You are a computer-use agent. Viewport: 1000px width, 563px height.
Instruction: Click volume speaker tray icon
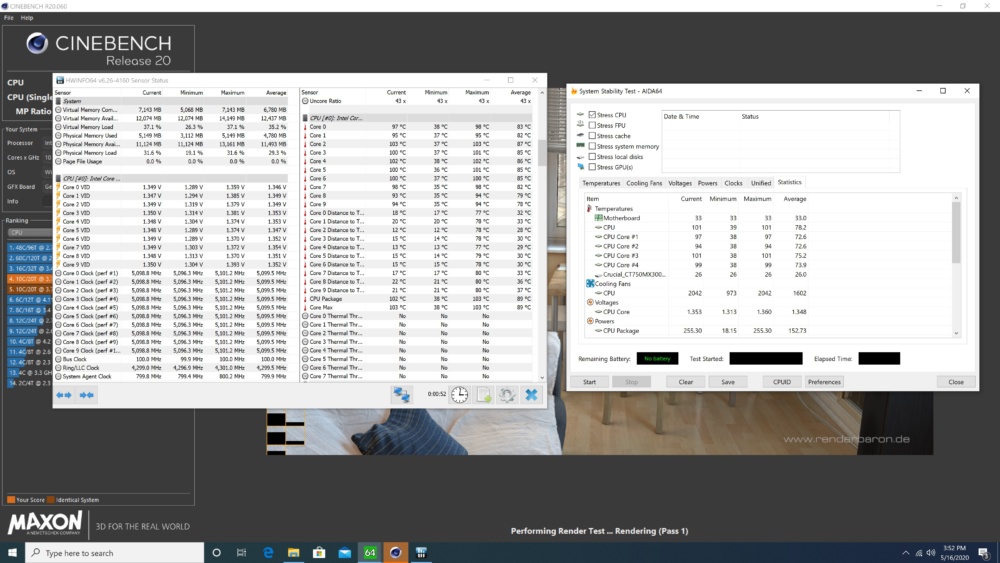point(931,553)
